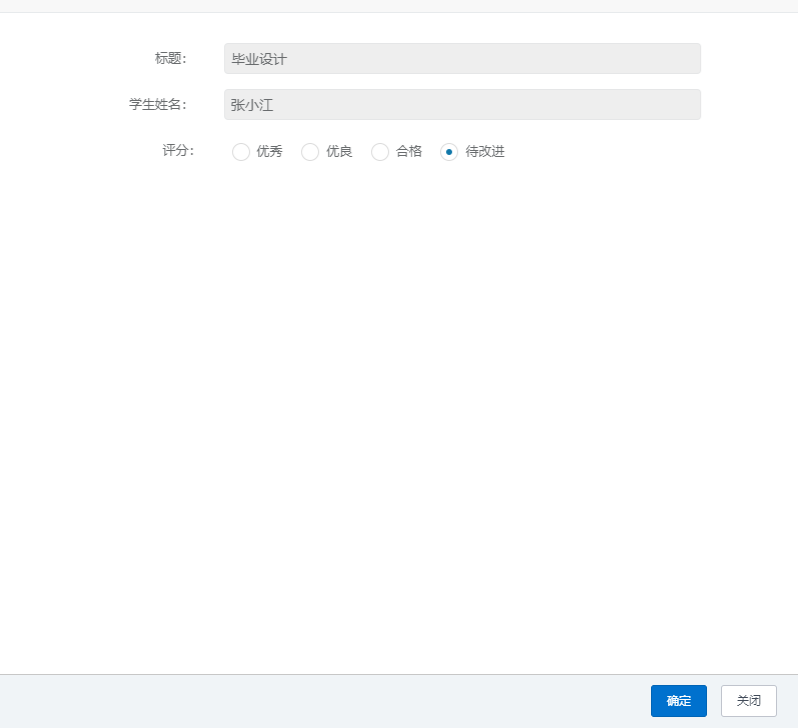Click the 学生姓名: label text
Viewport: 798px width, 728px height.
click(x=158, y=104)
